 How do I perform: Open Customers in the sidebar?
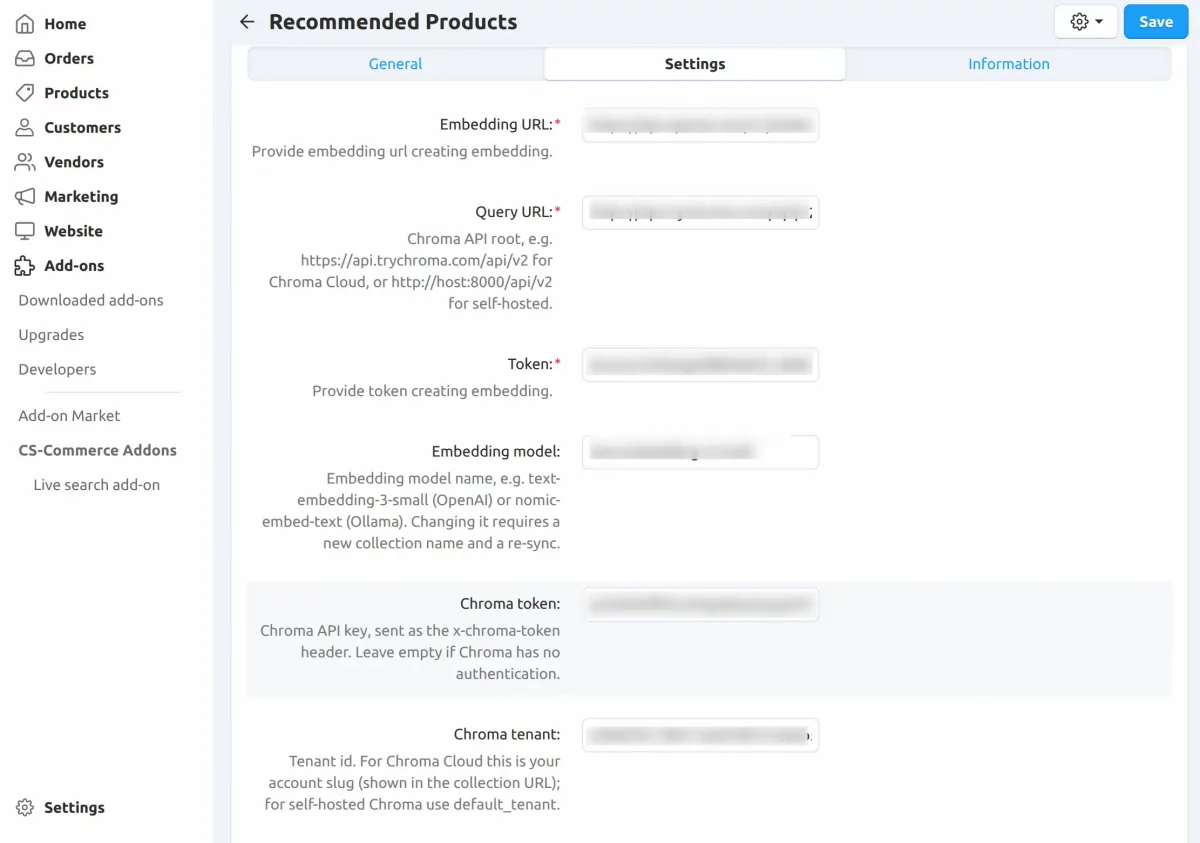82,127
